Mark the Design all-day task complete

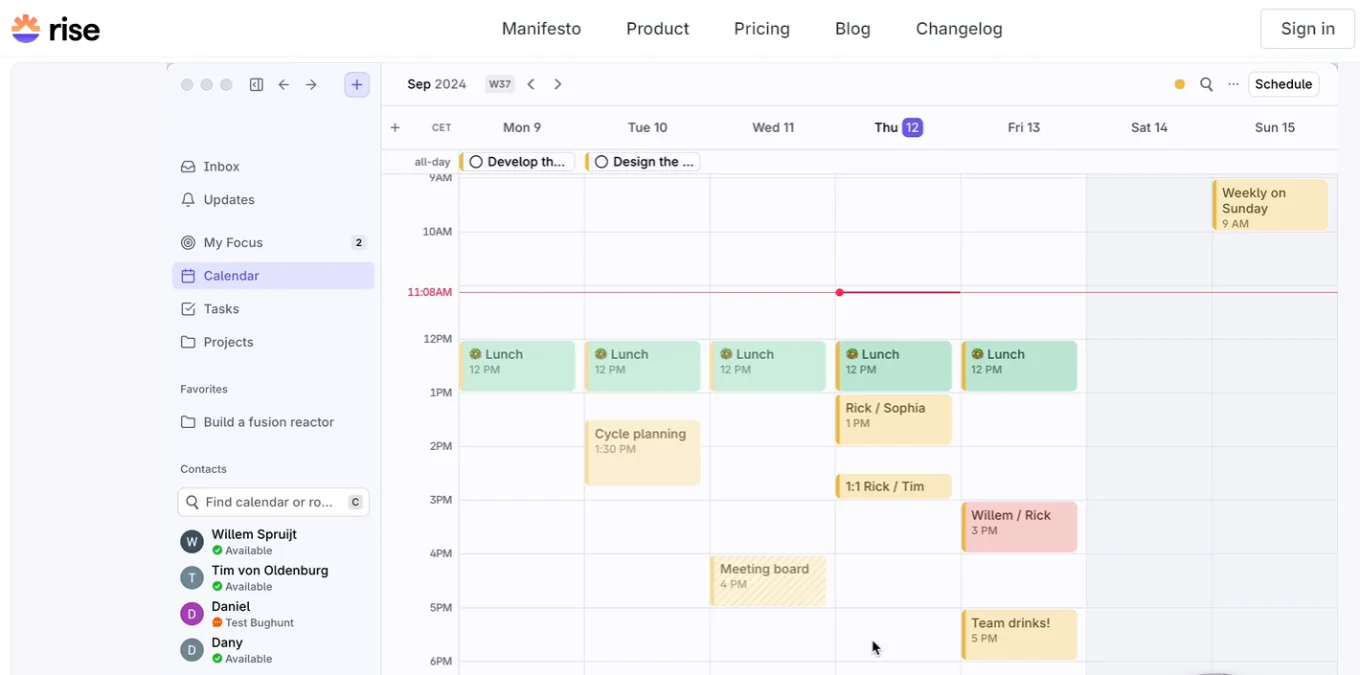tap(601, 161)
